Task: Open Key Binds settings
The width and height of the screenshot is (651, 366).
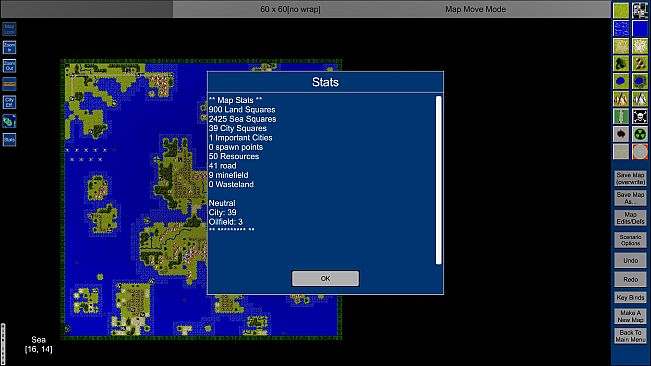Action: pyautogui.click(x=630, y=298)
